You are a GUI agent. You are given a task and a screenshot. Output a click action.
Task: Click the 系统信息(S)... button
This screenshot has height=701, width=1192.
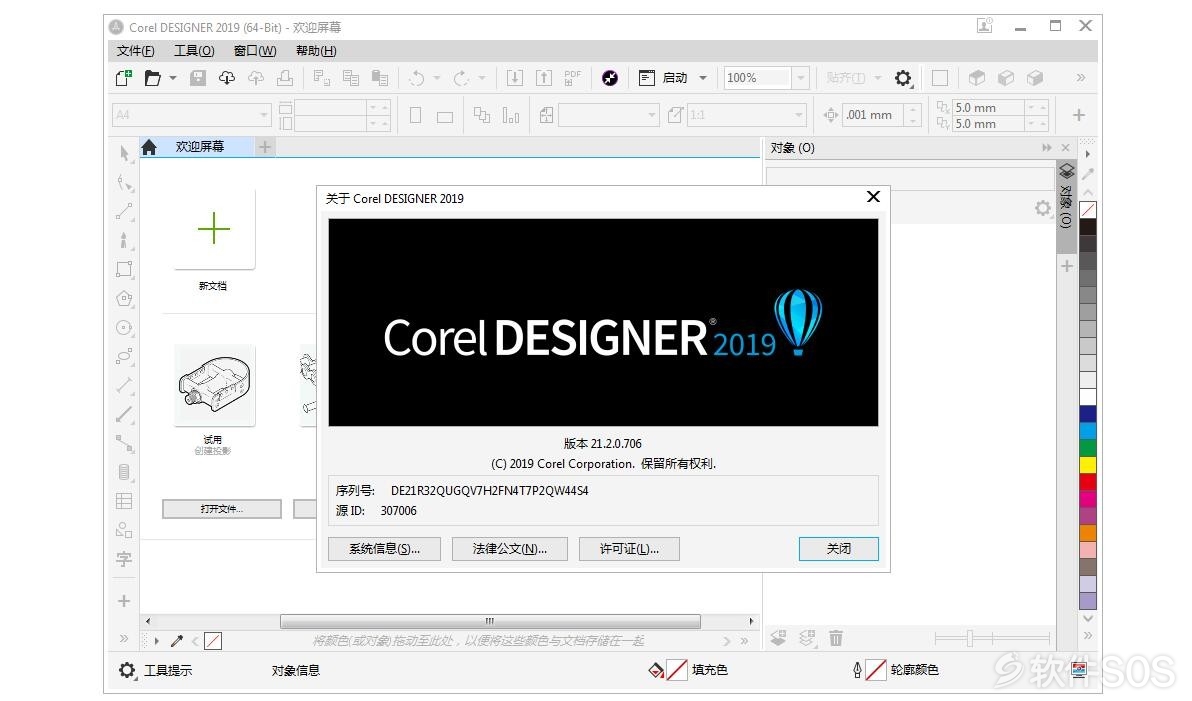pos(384,549)
